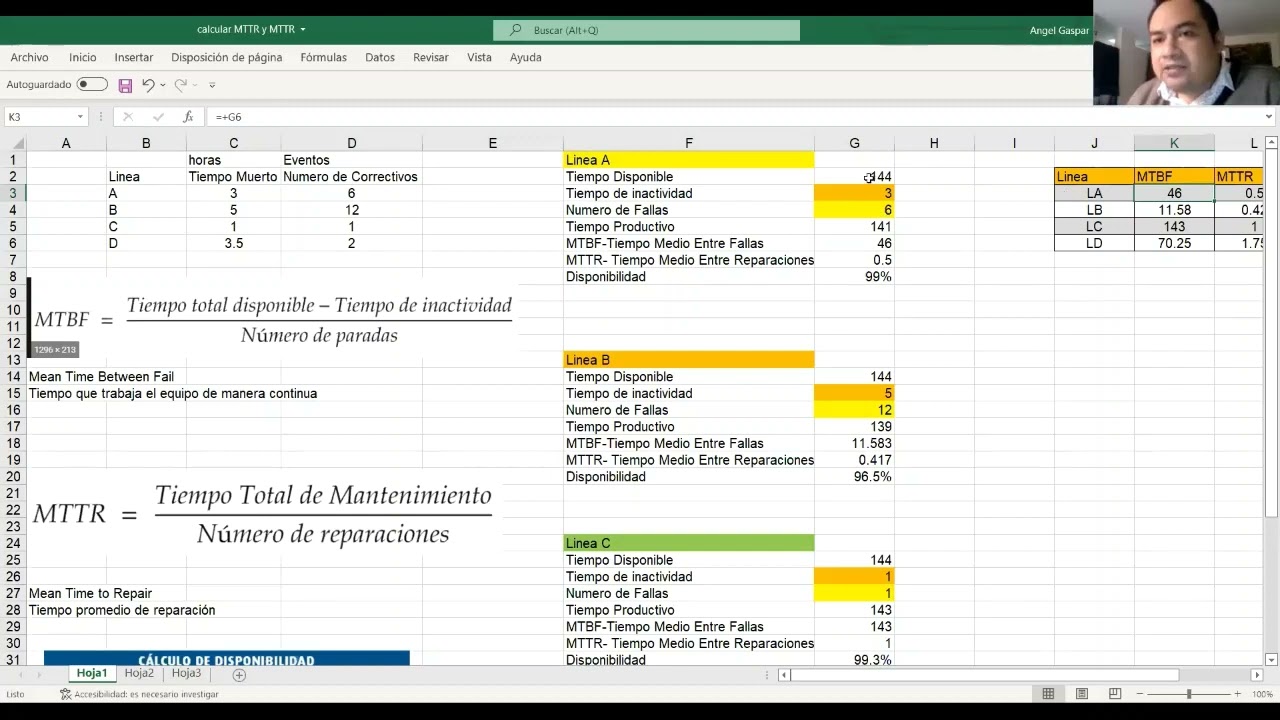
Task: Open the Revisar ribbon tab
Action: [431, 58]
